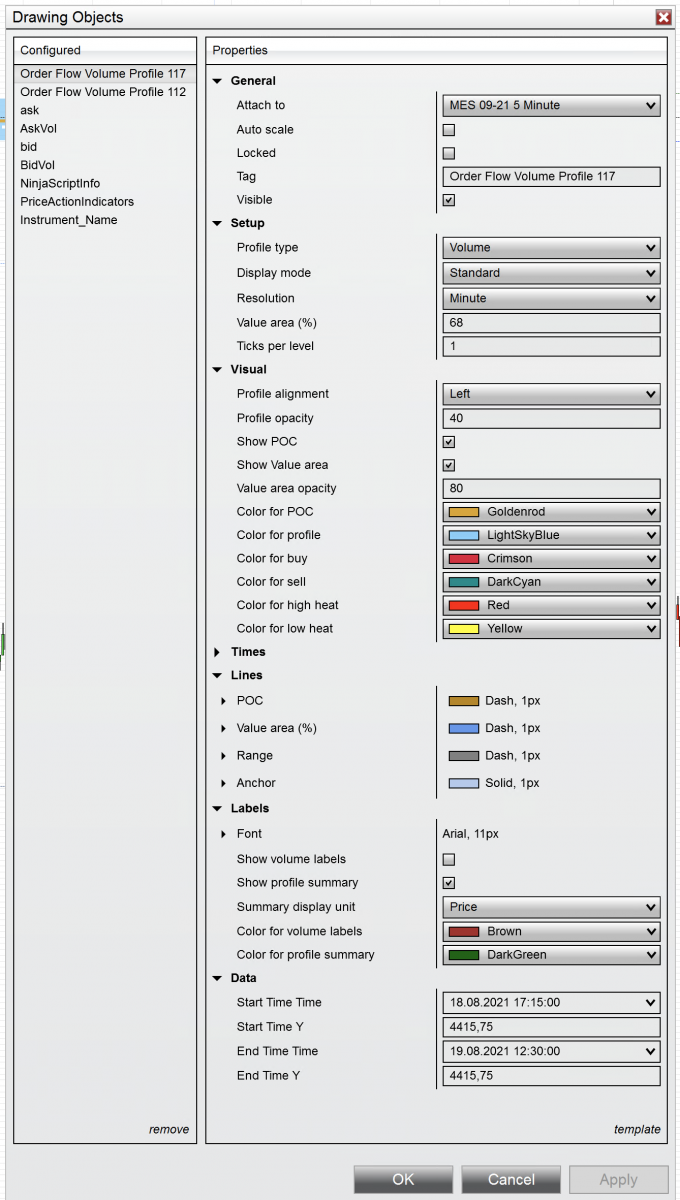Select Order Flow Volume Profile 112
The width and height of the screenshot is (680, 1200).
(x=103, y=92)
